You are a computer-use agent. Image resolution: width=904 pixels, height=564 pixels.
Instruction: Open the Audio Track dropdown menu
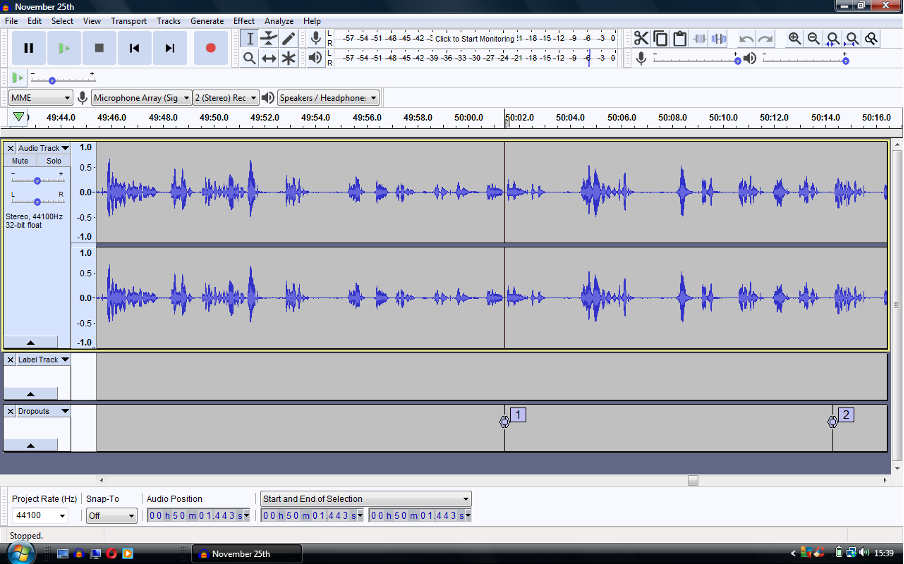click(x=43, y=148)
